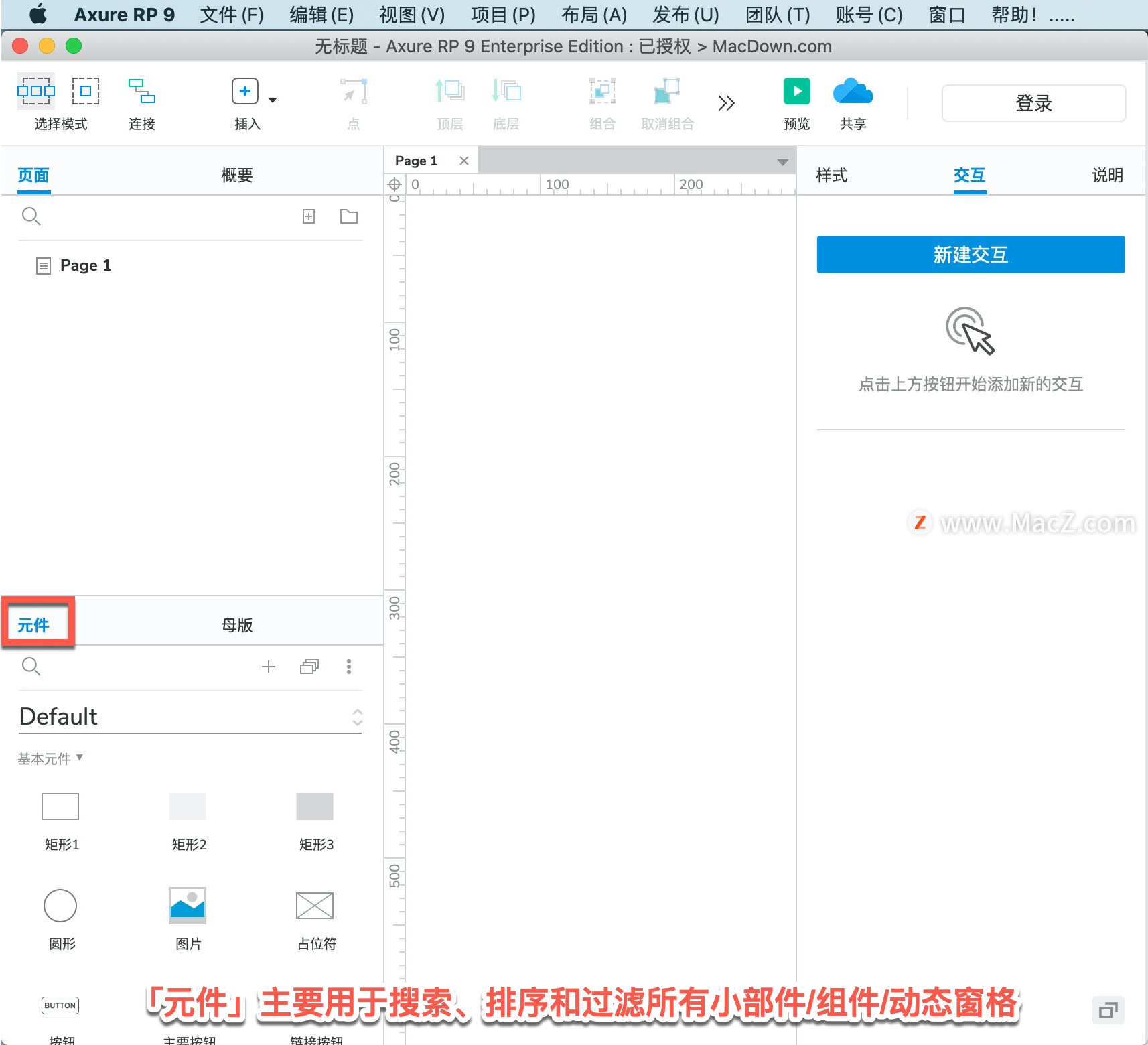Open the Insert tool dropdown arrow

(273, 100)
